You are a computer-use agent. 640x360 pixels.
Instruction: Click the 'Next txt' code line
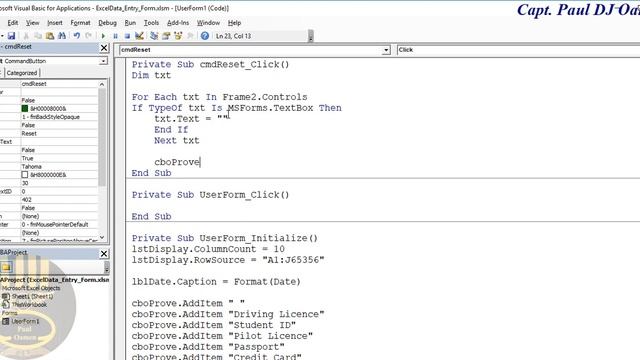click(177, 140)
